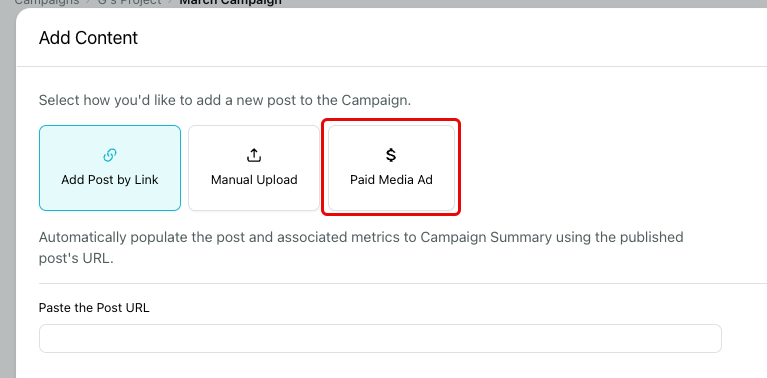Click the chevron before March Campaign

click(x=171, y=2)
